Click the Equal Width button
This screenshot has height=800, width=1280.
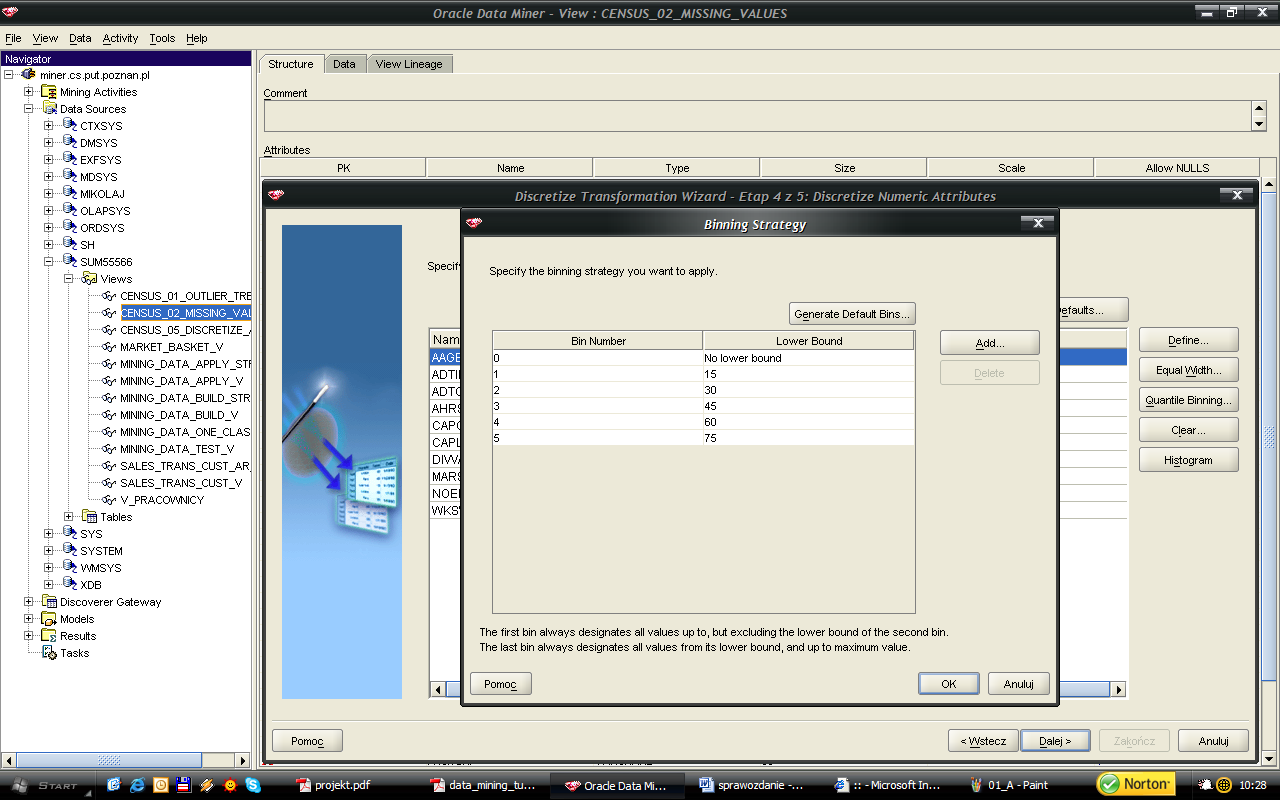tap(1188, 370)
